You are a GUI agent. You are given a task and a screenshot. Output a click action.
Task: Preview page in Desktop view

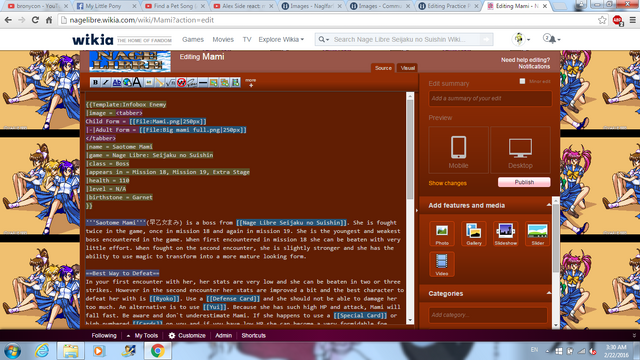click(520, 150)
